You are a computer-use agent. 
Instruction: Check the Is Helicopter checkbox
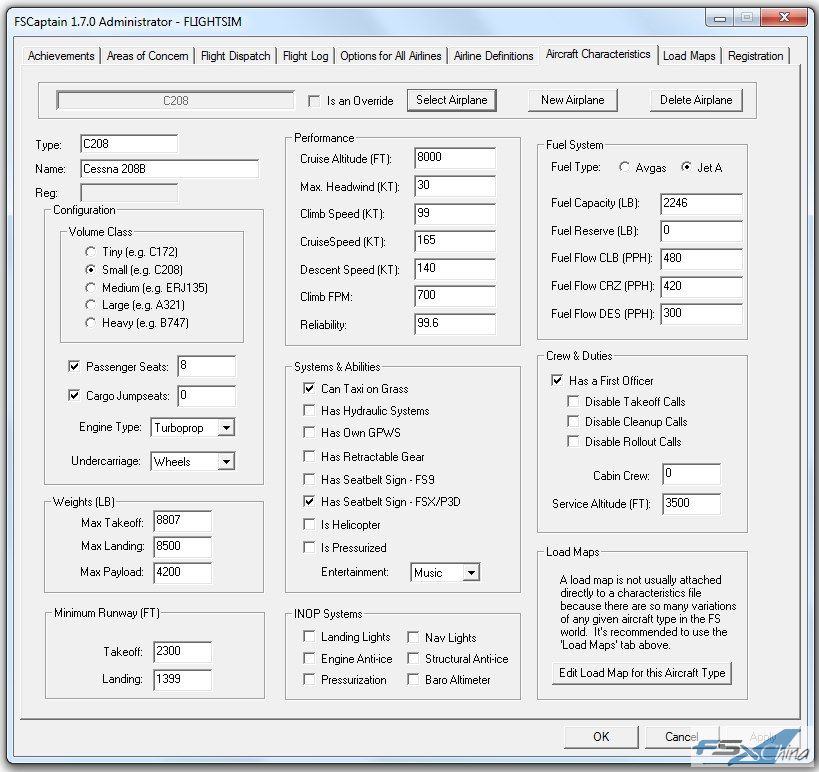(x=309, y=524)
